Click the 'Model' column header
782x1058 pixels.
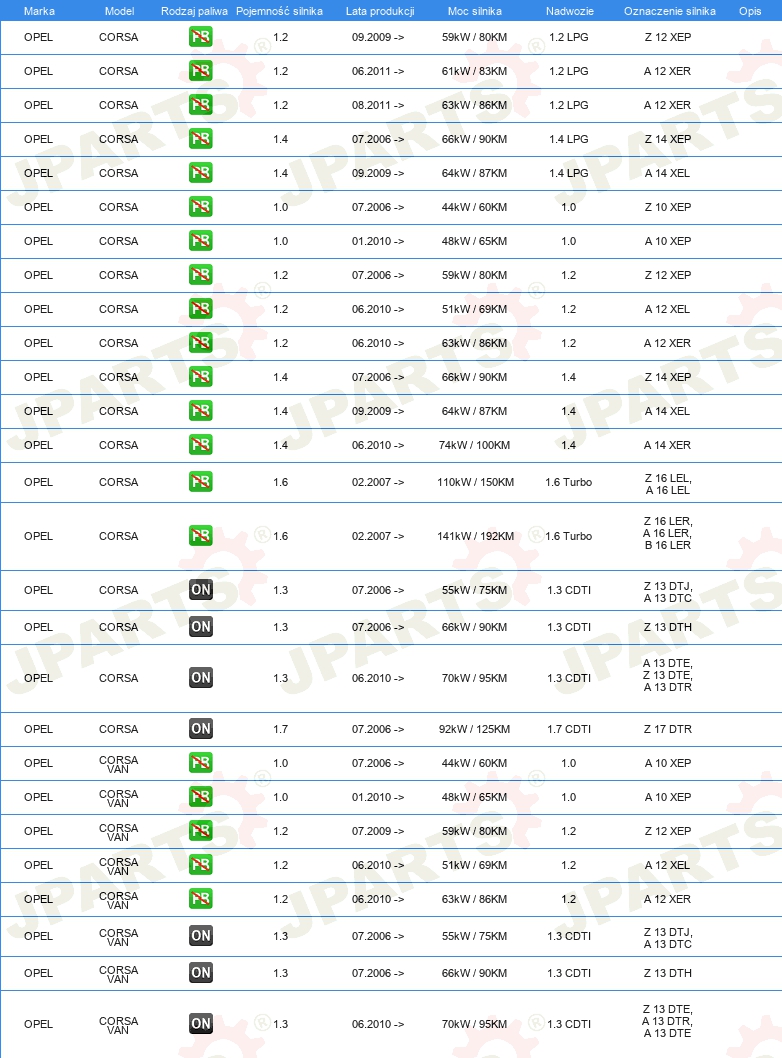pyautogui.click(x=119, y=11)
